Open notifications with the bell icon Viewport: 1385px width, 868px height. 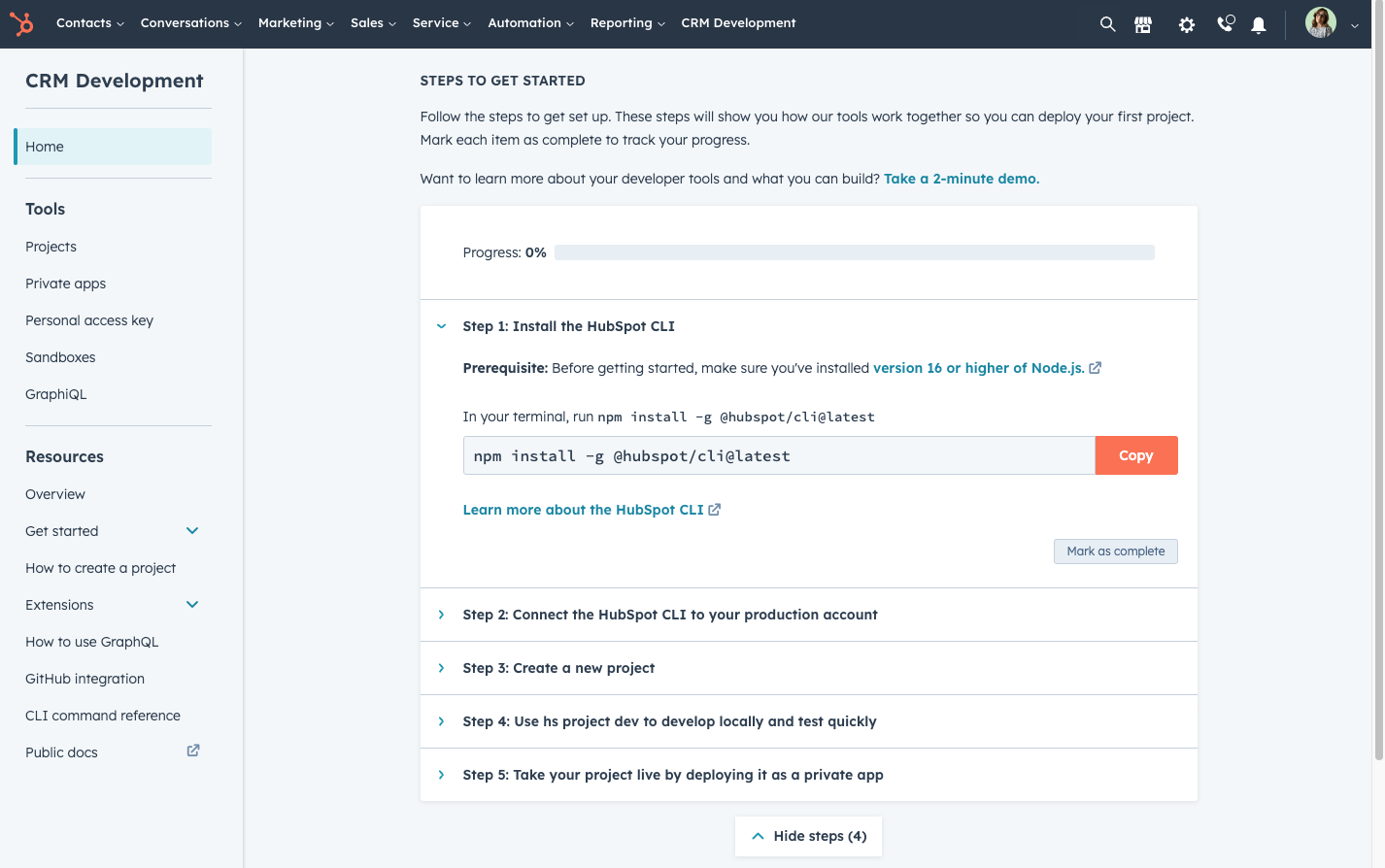point(1259,23)
